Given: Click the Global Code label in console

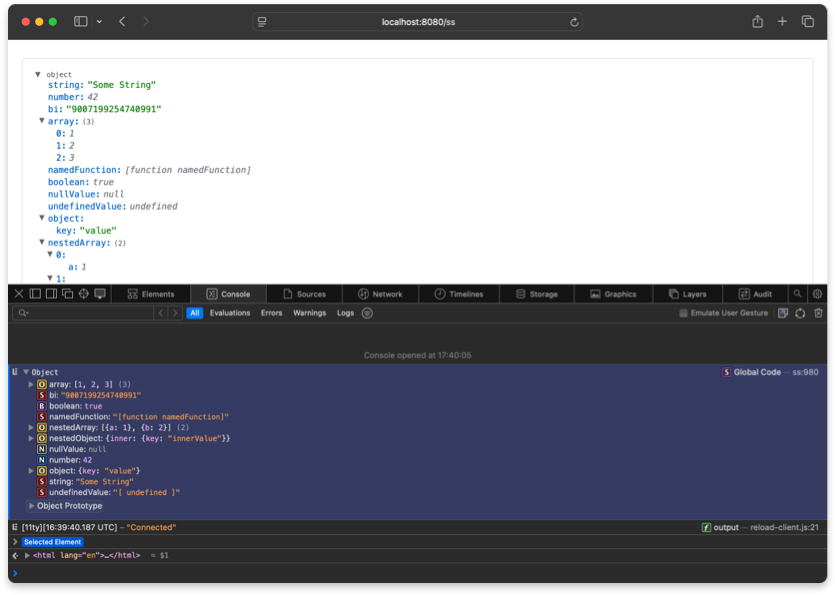Looking at the screenshot, I should tap(757, 372).
